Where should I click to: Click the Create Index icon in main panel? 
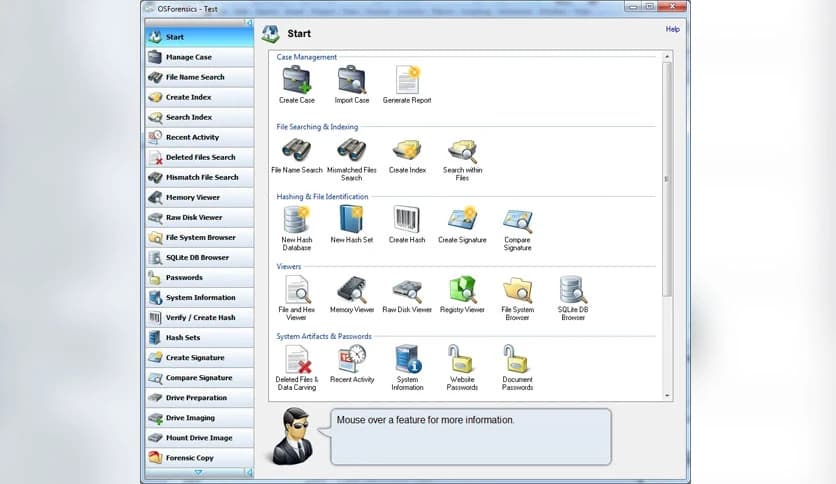(x=407, y=150)
